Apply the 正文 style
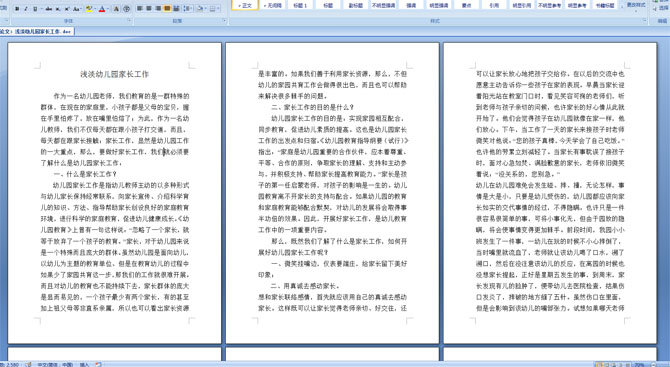This screenshot has height=367, width=670. [x=245, y=5]
